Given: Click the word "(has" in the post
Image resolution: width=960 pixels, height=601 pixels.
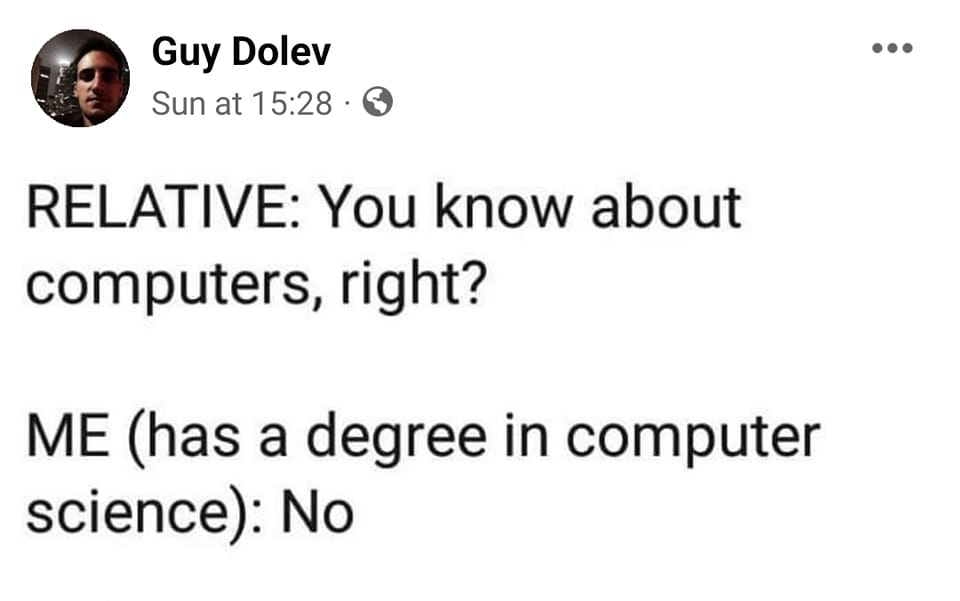Looking at the screenshot, I should pos(180,436).
